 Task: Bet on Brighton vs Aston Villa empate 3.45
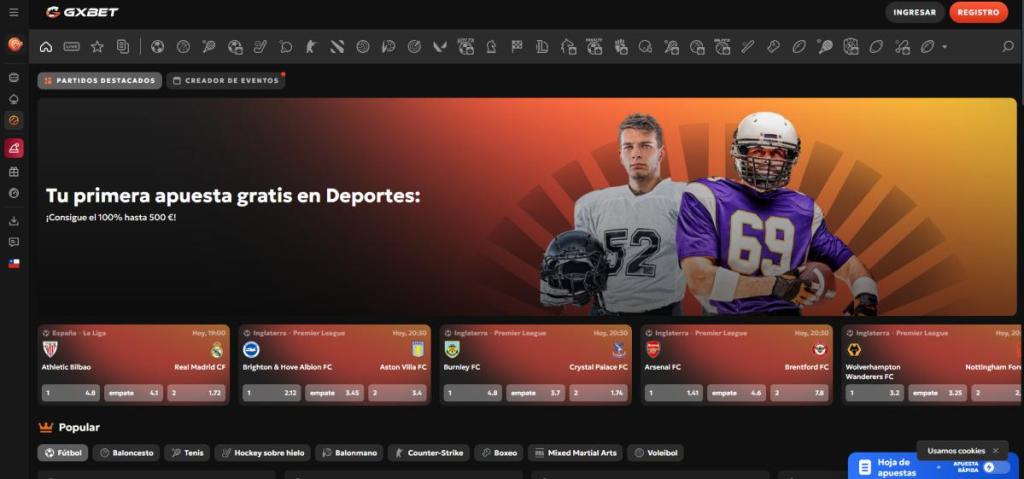tap(334, 393)
